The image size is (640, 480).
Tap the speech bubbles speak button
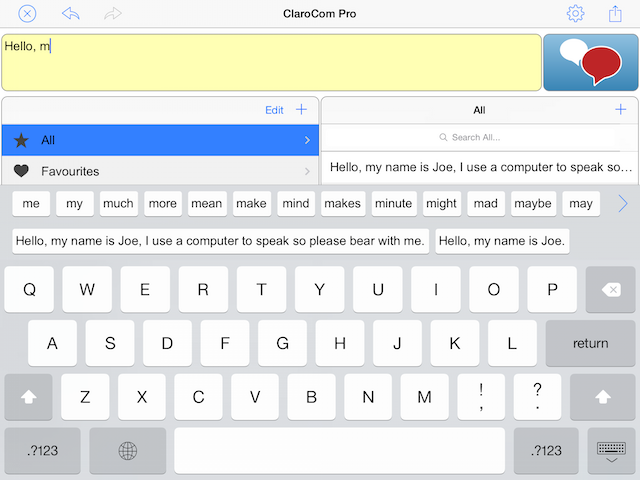tap(591, 62)
